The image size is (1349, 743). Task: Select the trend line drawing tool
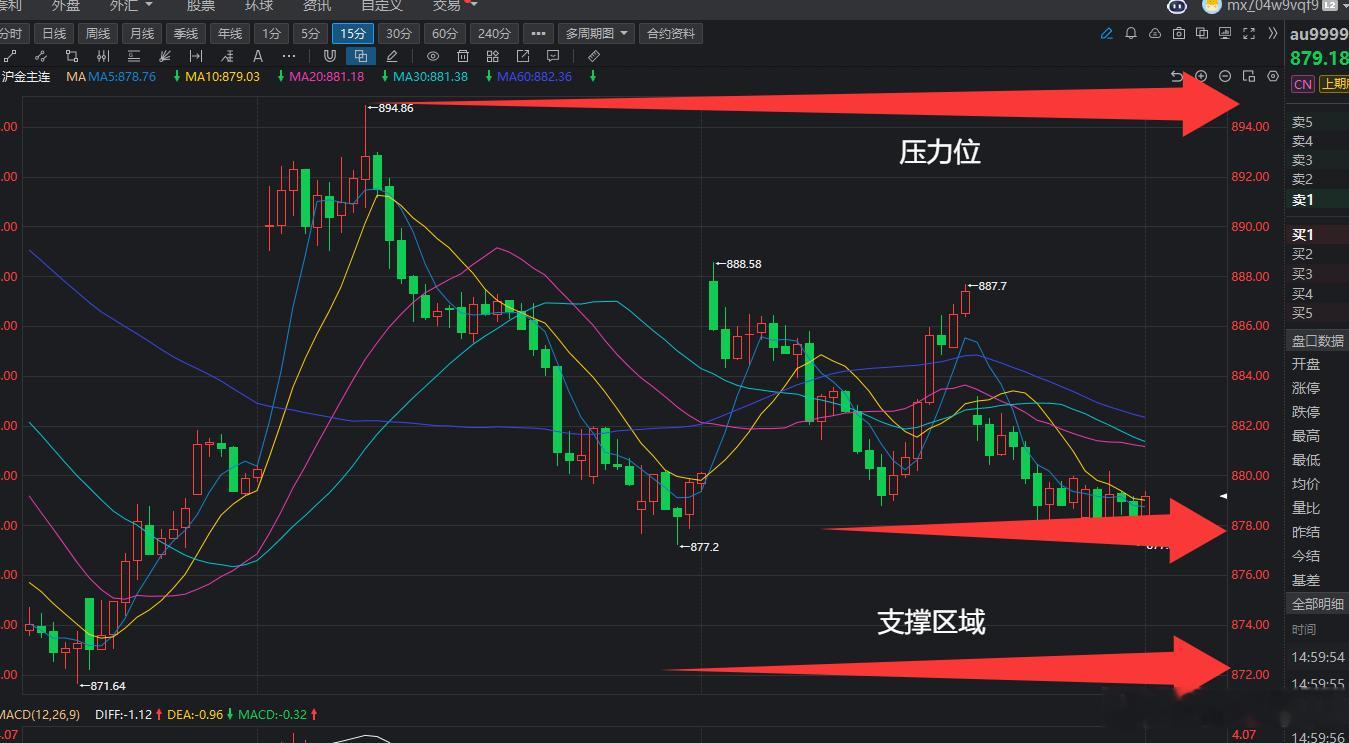tap(10, 56)
